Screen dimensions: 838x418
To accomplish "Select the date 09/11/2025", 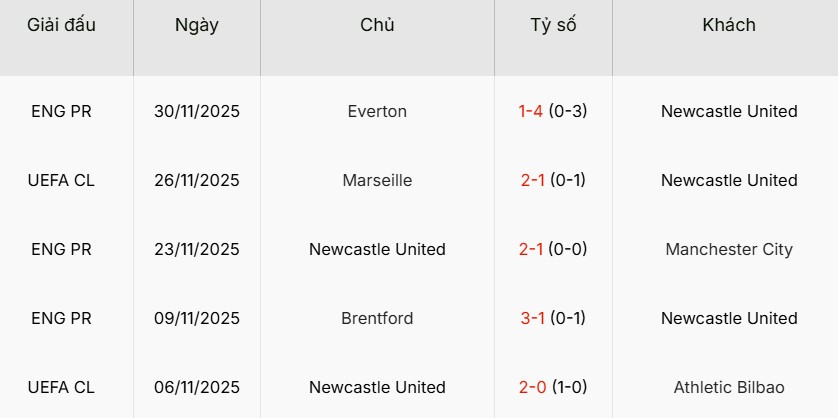I will (197, 318).
